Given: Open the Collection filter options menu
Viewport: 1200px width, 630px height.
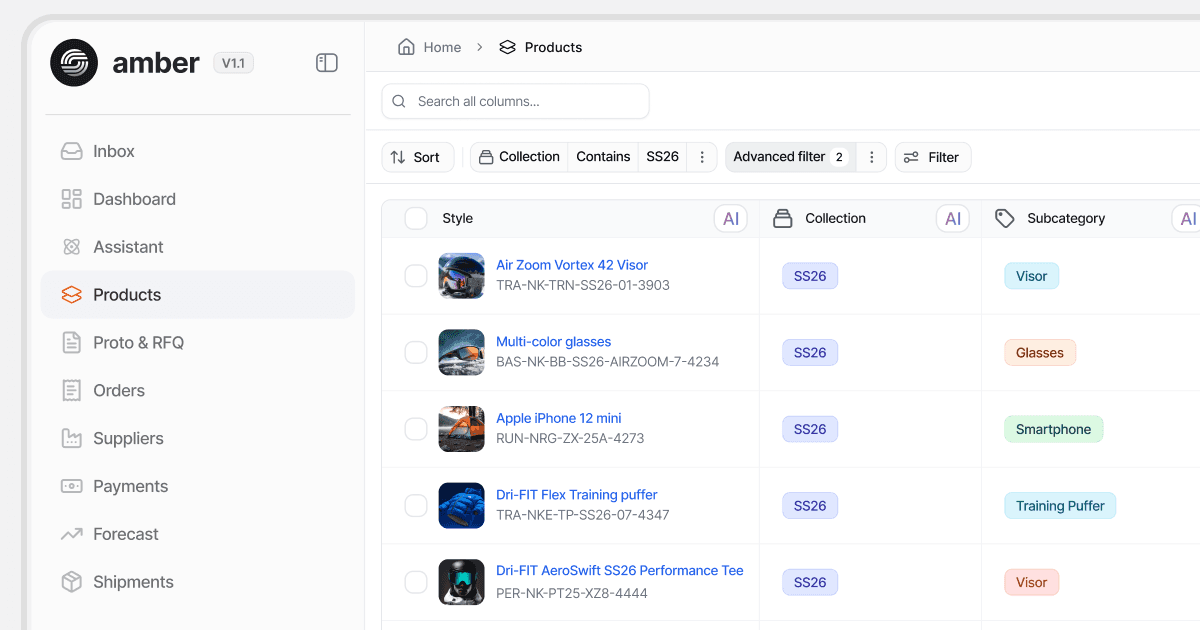Looking at the screenshot, I should click(702, 157).
